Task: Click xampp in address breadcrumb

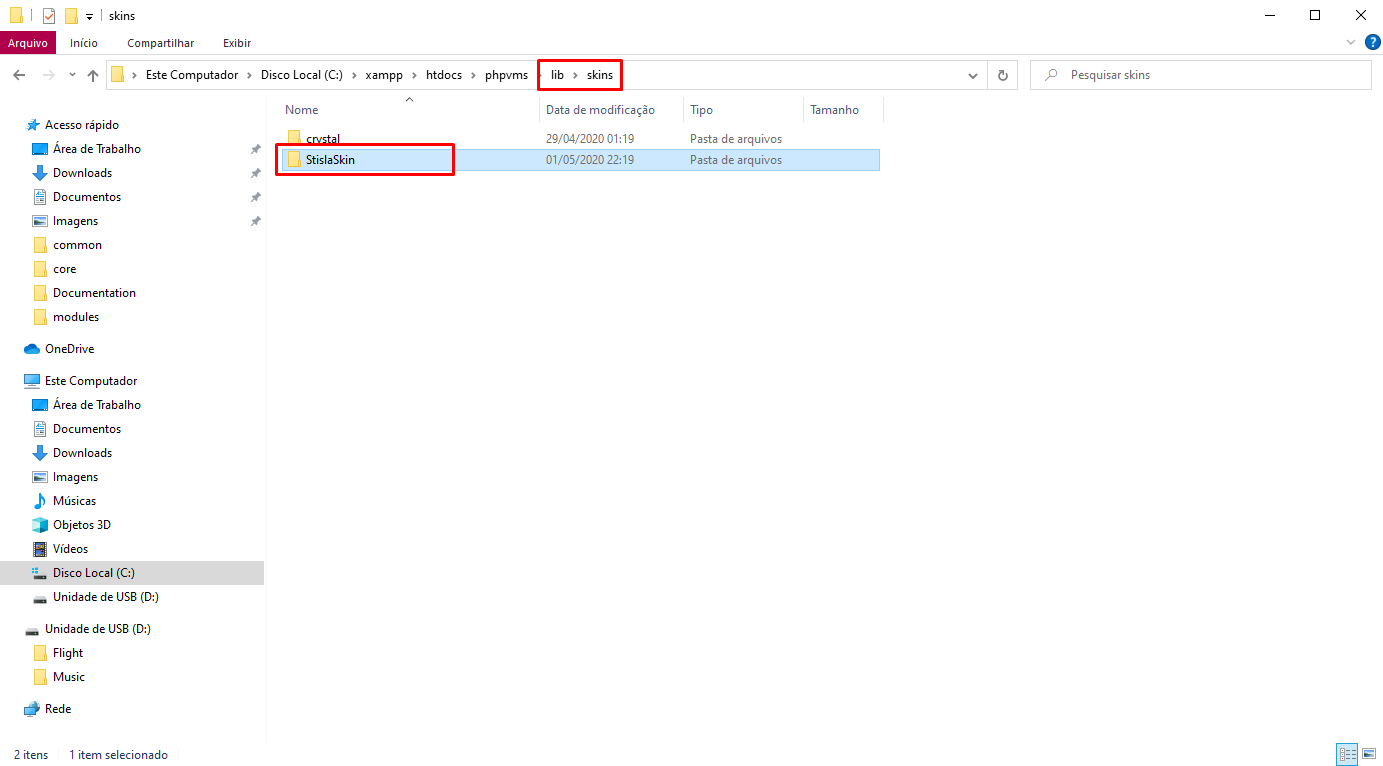Action: tap(385, 75)
